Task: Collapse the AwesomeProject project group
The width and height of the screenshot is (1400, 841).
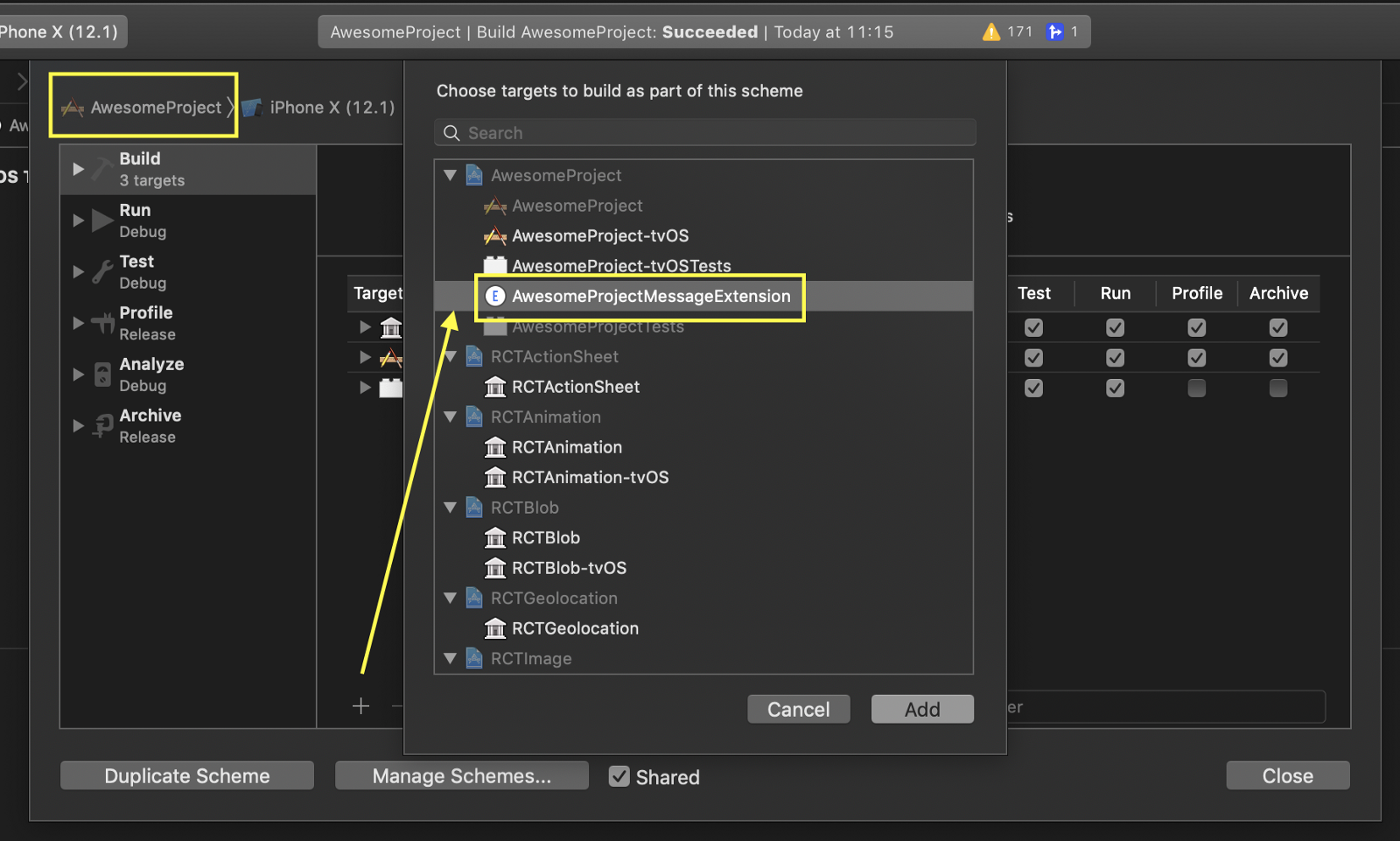Action: [x=451, y=175]
